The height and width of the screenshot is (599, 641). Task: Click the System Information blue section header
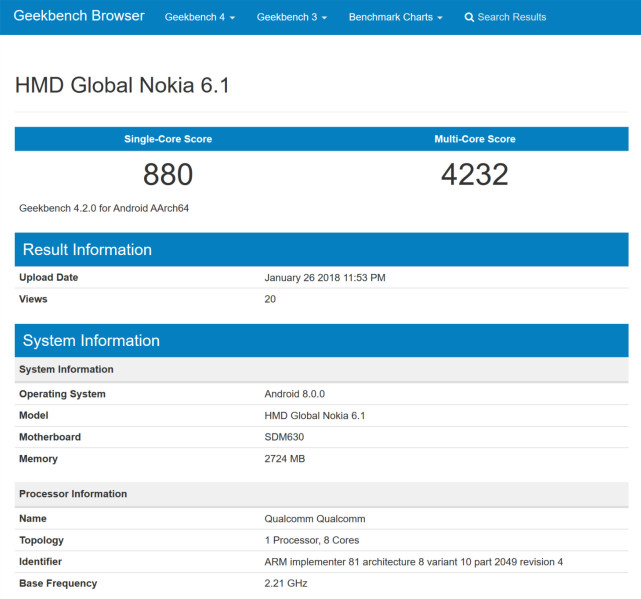(x=91, y=341)
